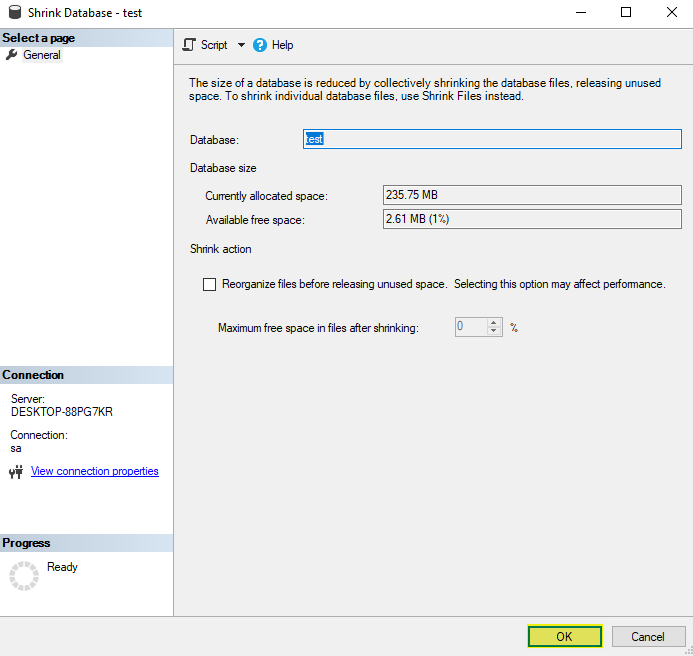Select the General page label

(42, 55)
